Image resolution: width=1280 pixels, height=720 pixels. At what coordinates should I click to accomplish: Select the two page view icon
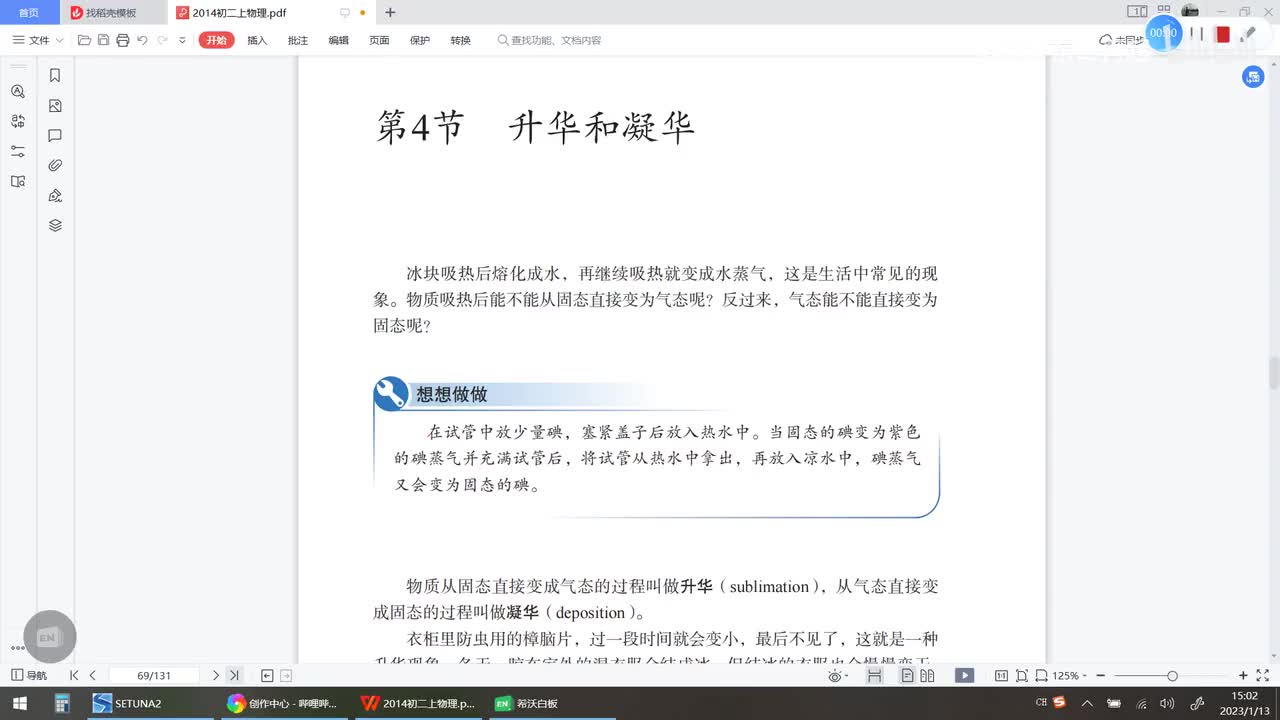pyautogui.click(x=927, y=676)
